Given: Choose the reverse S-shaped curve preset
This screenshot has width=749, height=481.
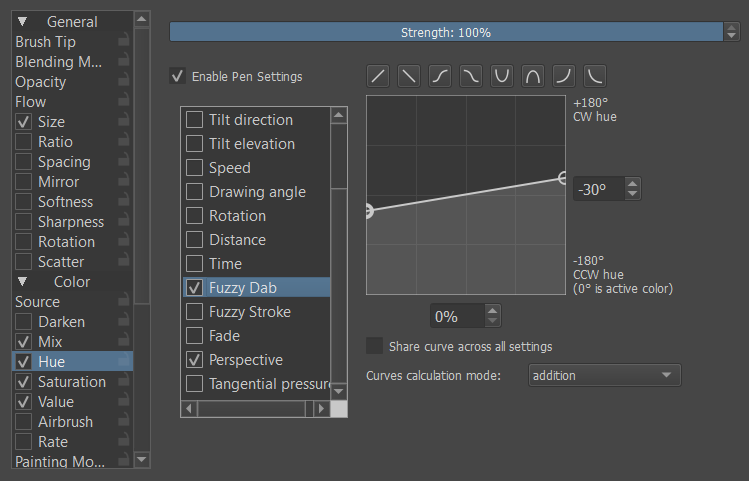Looking at the screenshot, I should pyautogui.click(x=472, y=75).
